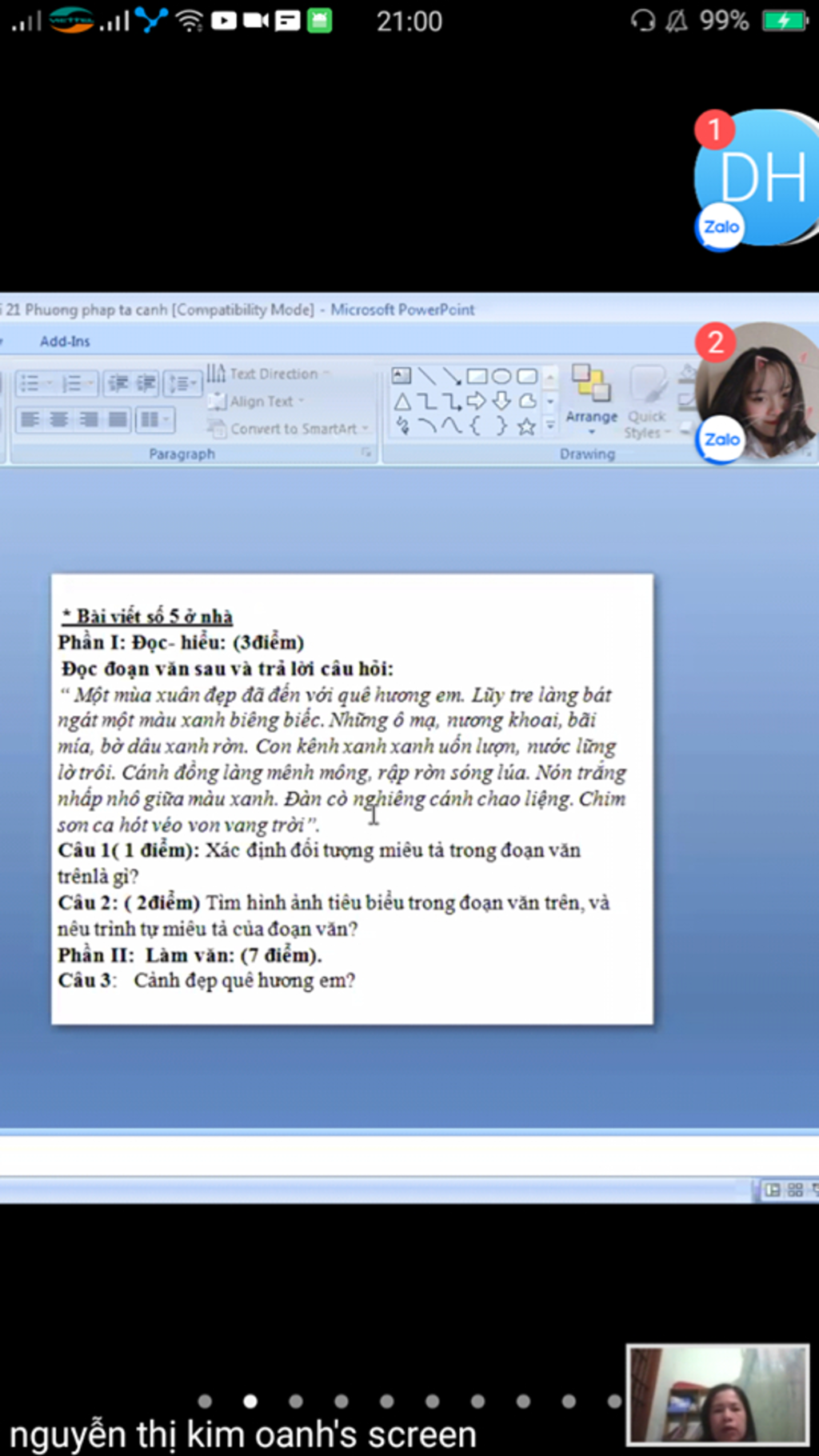Screen dimensions: 819x1456
Task: Open the Columns dropdown
Action: (x=154, y=419)
